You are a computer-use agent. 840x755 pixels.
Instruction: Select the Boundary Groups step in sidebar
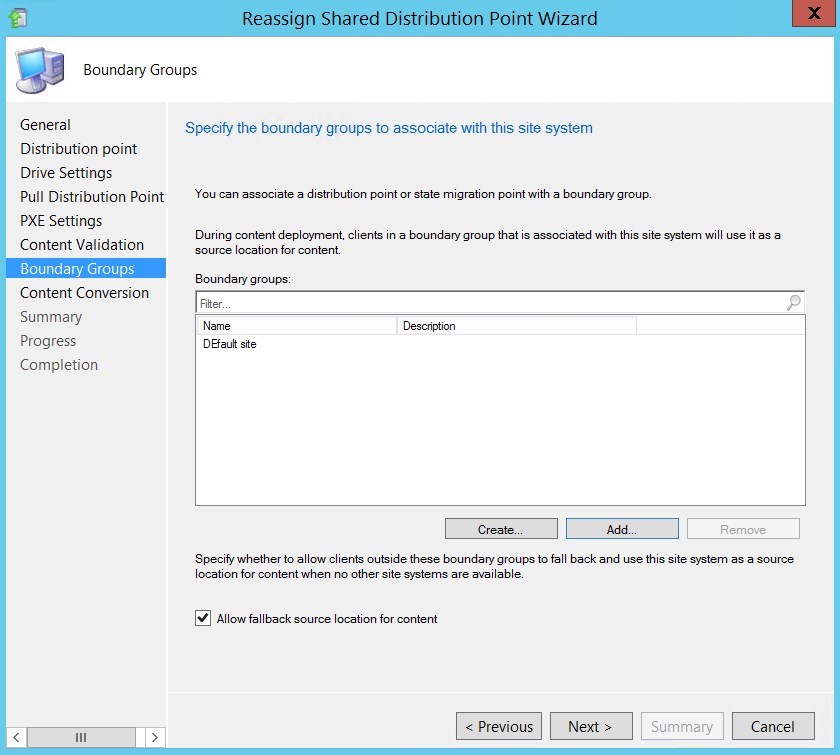(x=75, y=268)
